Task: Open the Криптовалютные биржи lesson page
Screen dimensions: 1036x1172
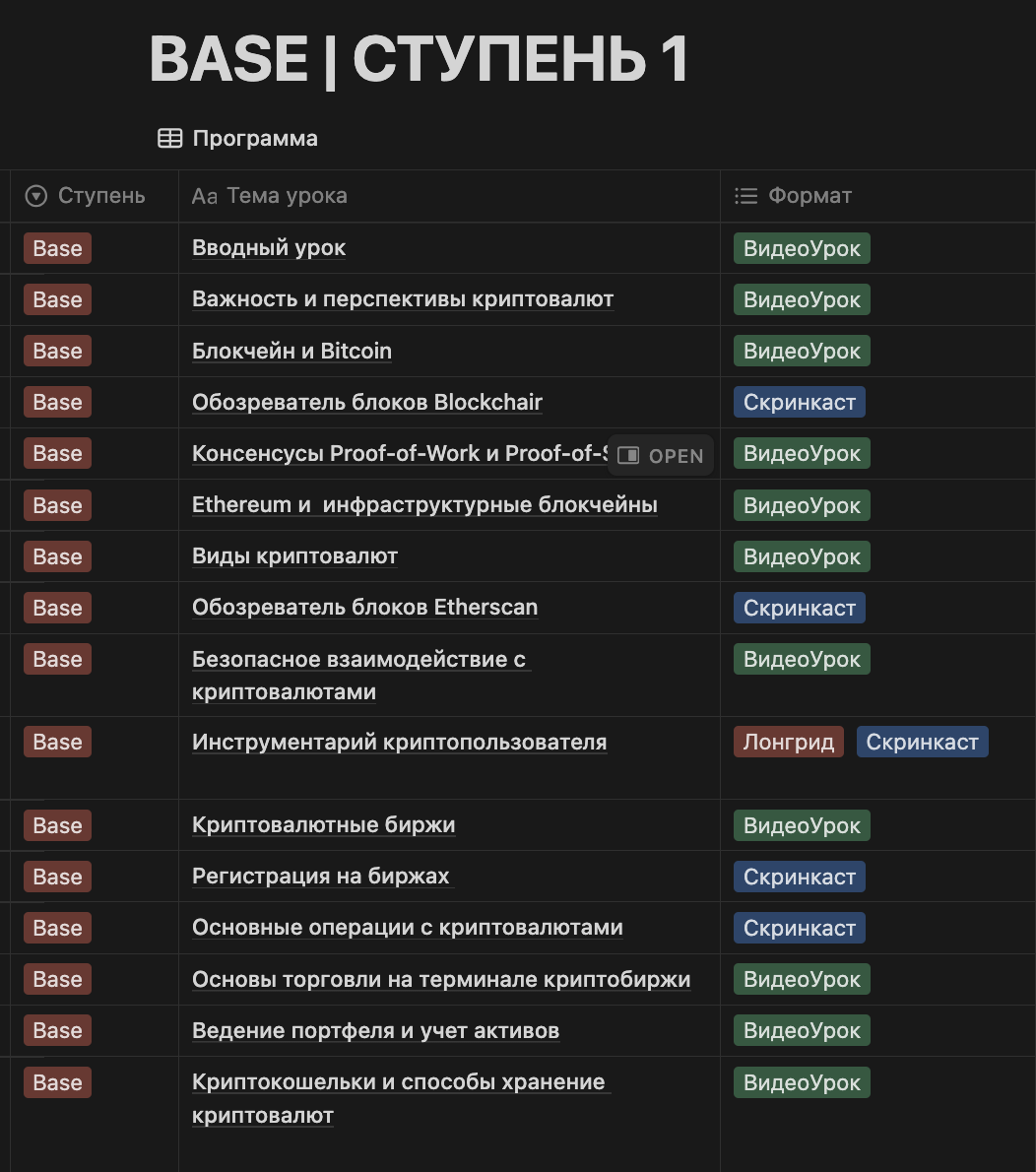Action: click(x=323, y=825)
